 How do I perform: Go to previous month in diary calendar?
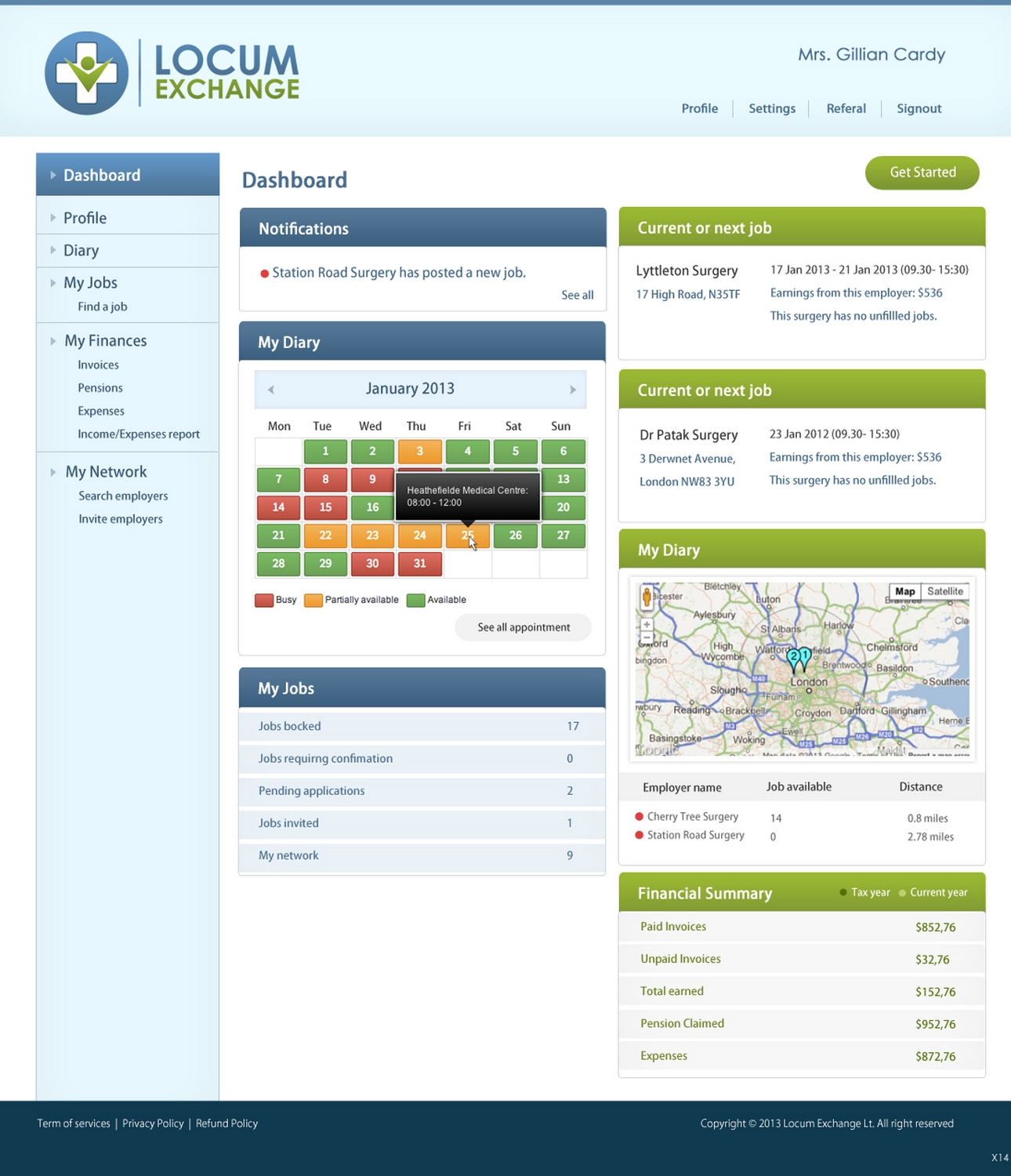tap(271, 390)
